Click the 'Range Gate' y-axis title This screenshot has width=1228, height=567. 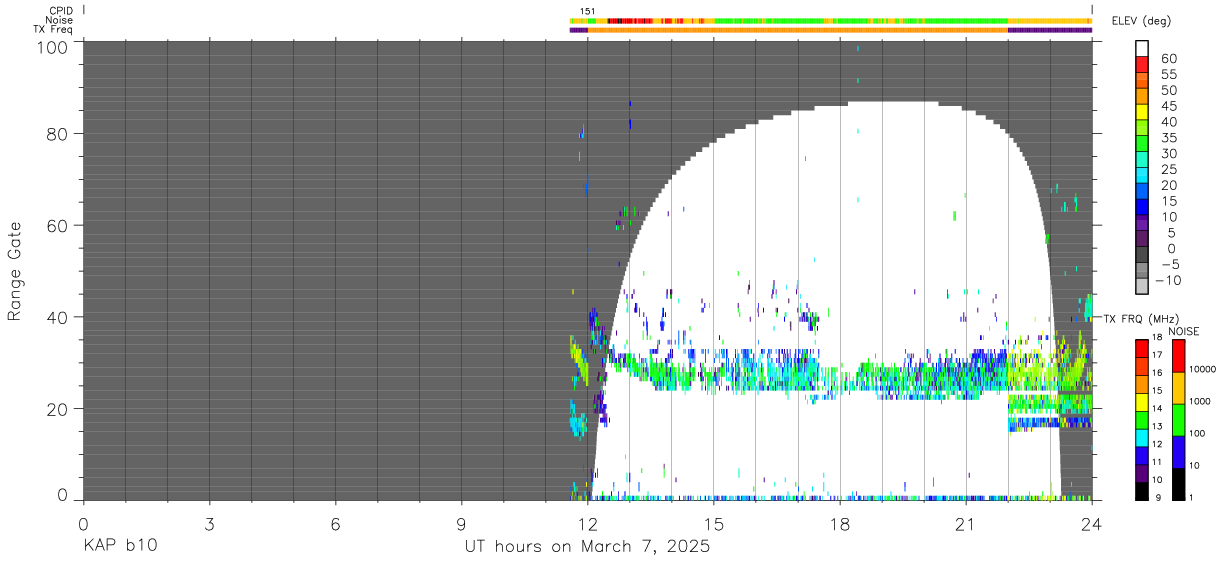coord(15,271)
